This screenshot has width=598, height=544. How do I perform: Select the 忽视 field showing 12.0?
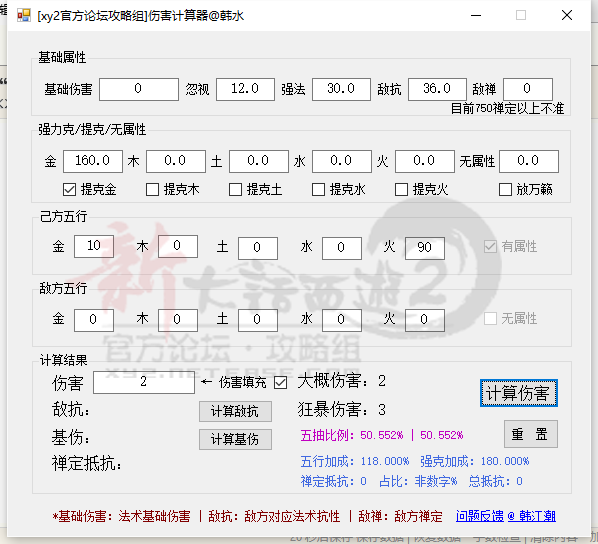coord(245,89)
